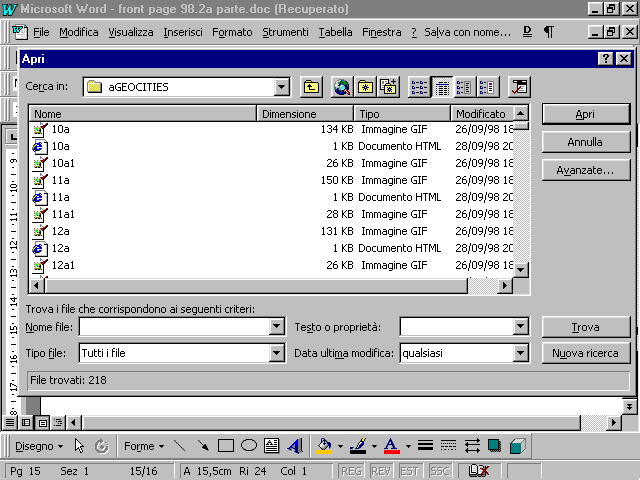Open the Favorites folder icon
This screenshot has width=640, height=480.
(365, 87)
